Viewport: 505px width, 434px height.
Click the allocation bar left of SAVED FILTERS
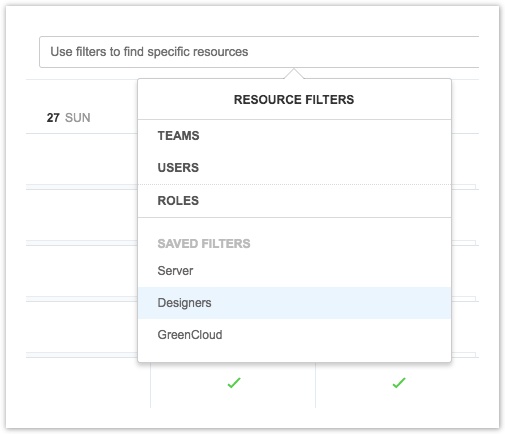click(82, 243)
